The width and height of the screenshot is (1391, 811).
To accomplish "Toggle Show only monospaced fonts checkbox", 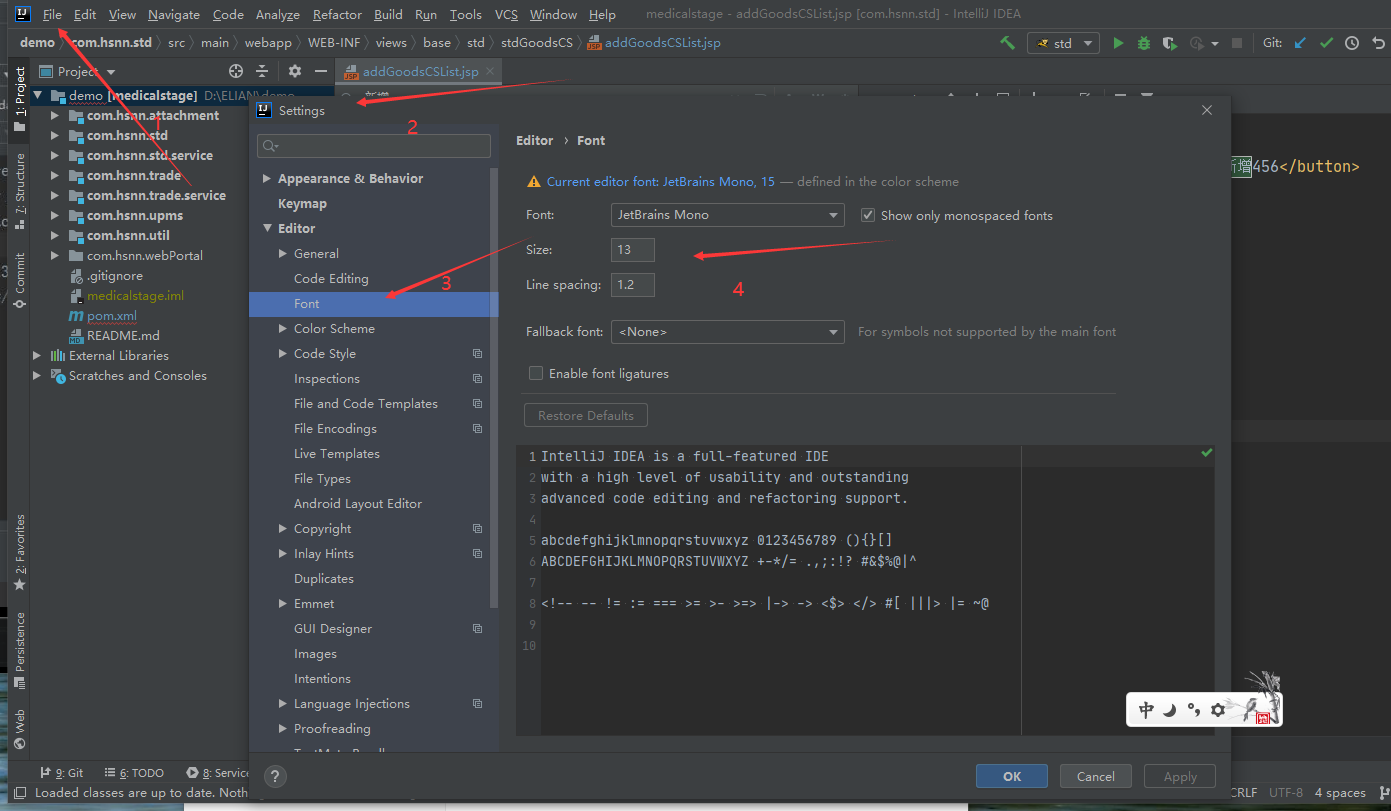I will [x=868, y=215].
